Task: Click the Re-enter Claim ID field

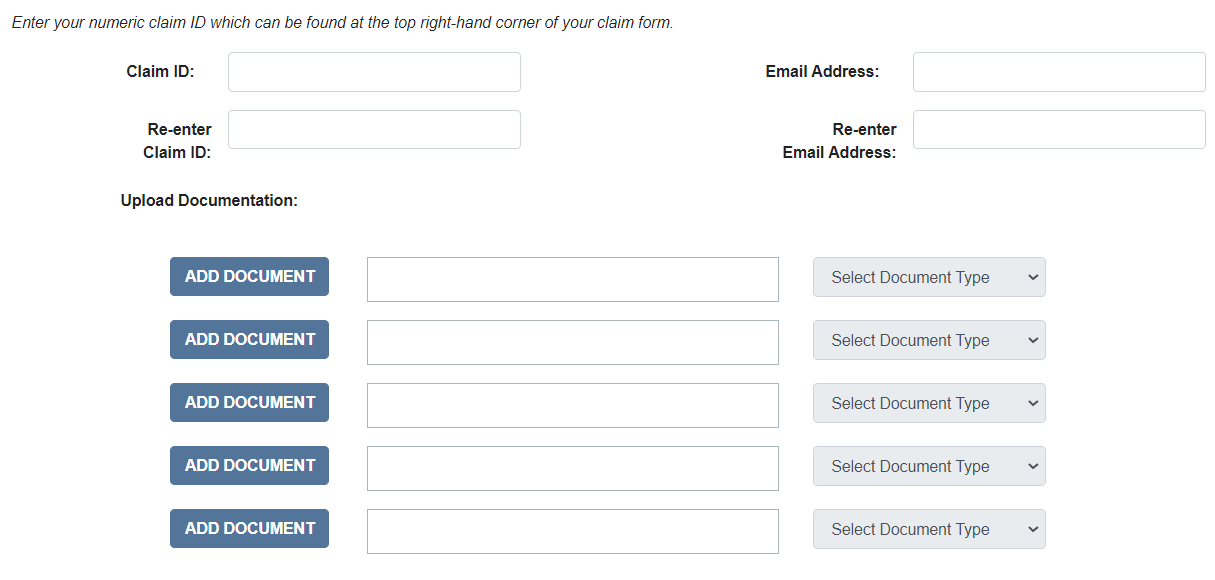Action: [x=374, y=130]
